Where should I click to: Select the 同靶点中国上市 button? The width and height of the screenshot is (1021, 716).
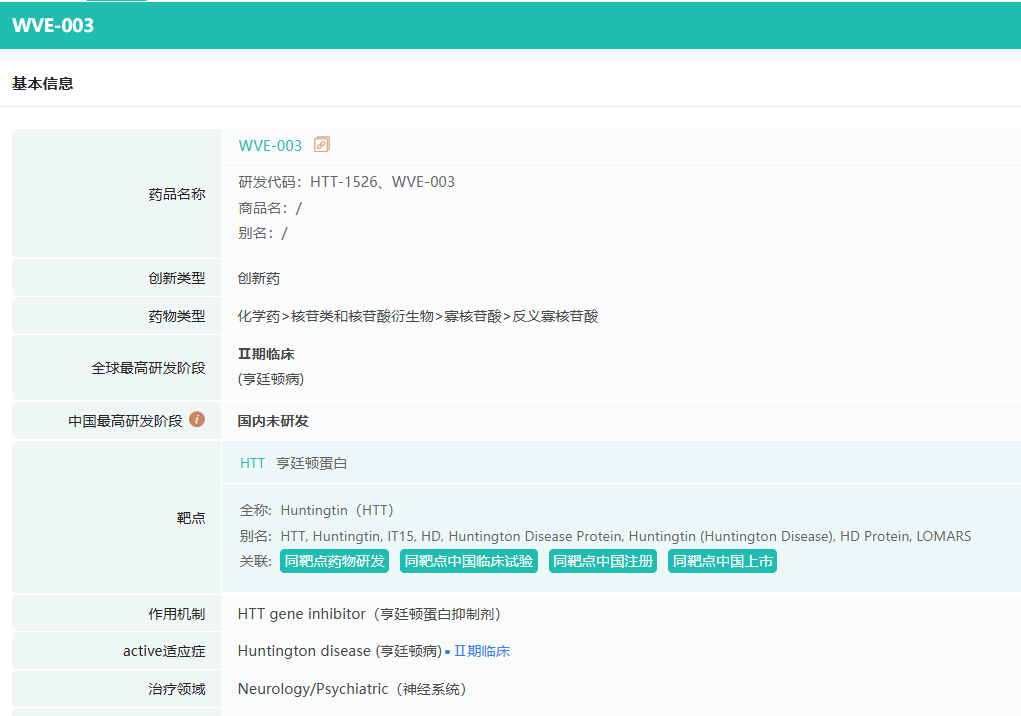pos(722,561)
